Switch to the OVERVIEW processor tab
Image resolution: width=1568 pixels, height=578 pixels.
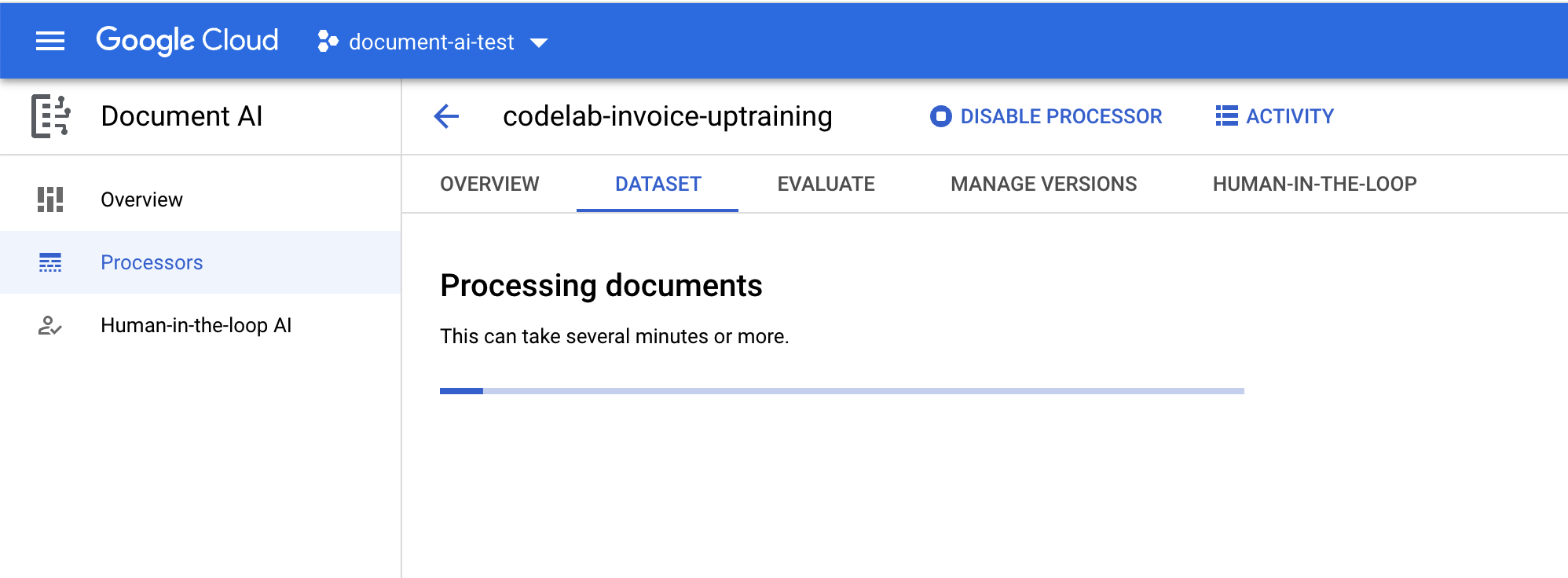(489, 183)
